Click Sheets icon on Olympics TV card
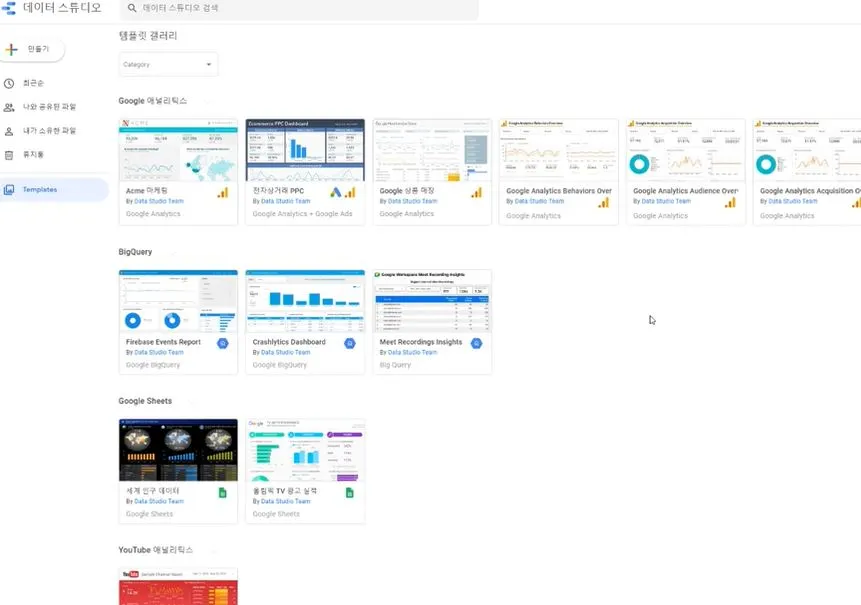The height and width of the screenshot is (605, 861). [x=349, y=493]
